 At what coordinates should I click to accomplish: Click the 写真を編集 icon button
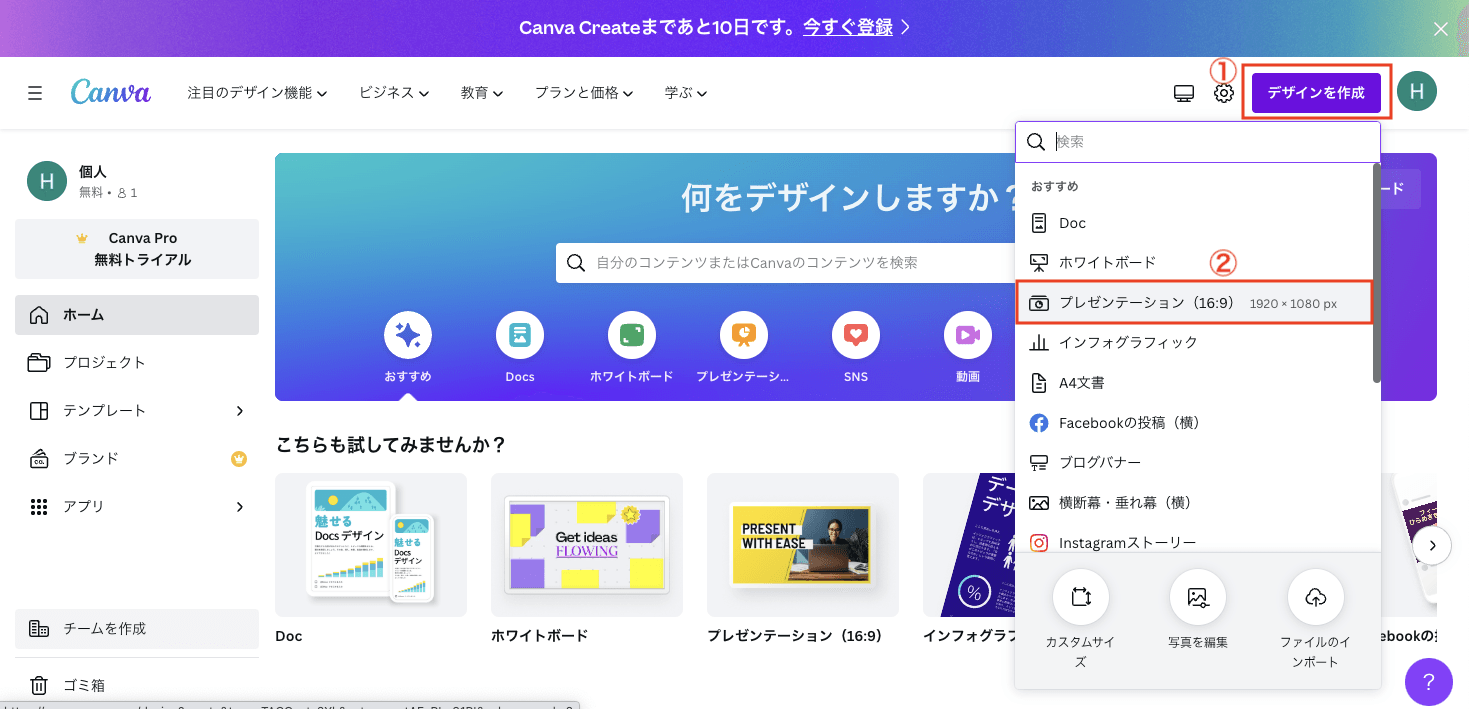pyautogui.click(x=1198, y=597)
